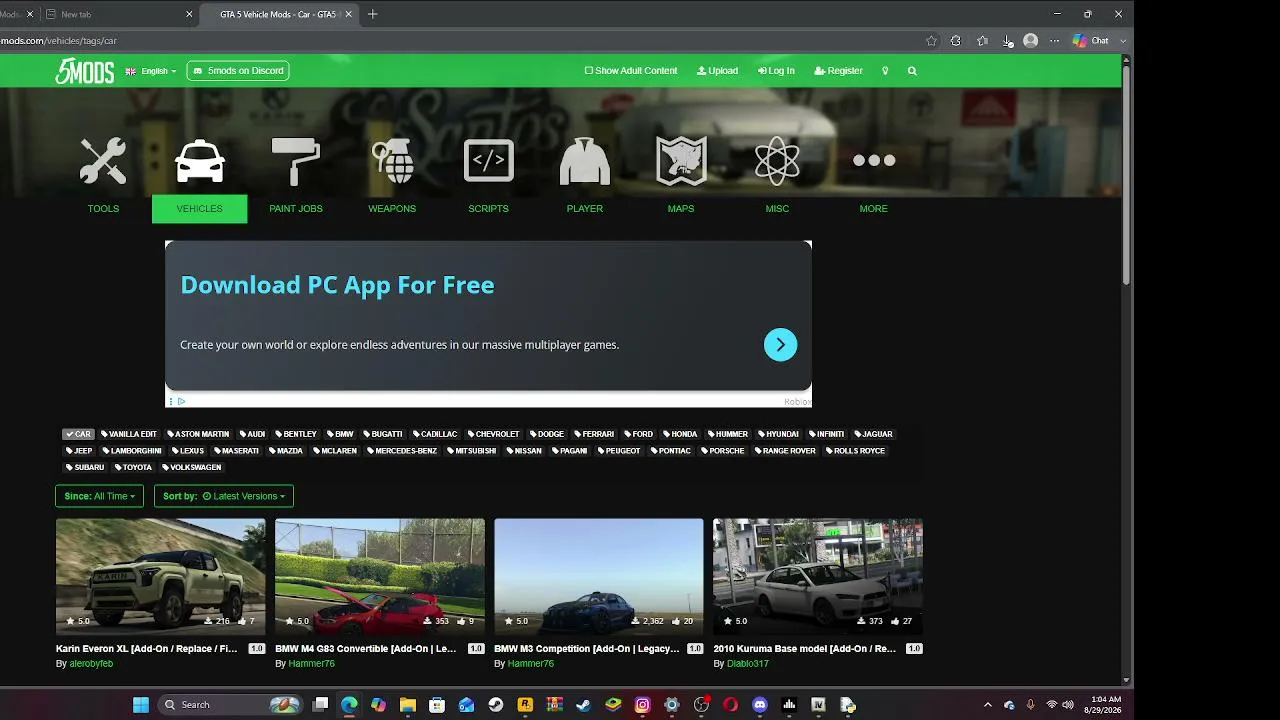This screenshot has height=720, width=1280.
Task: Expand the Chat sidebar dropdown chevron
Action: [x=1124, y=41]
